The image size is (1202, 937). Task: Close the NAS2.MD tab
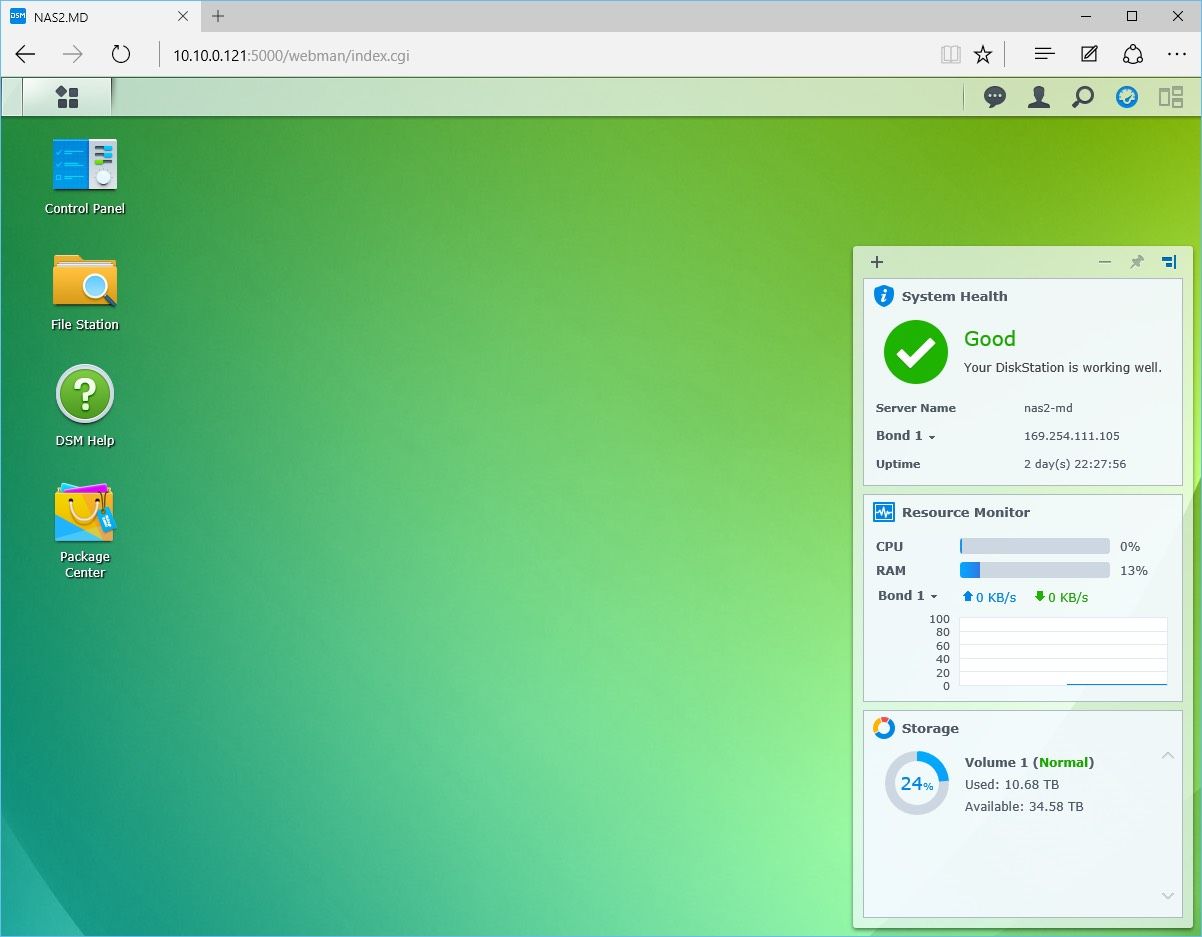(x=183, y=16)
